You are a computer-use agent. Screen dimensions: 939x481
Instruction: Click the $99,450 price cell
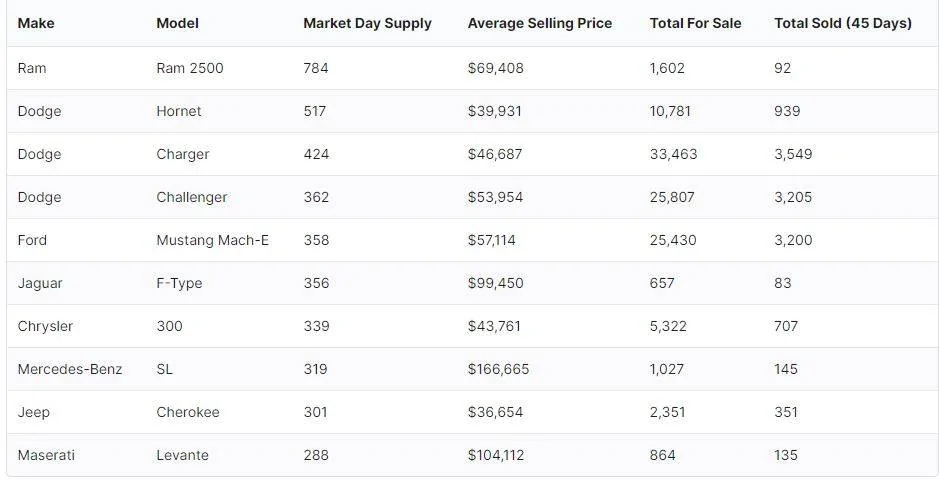(495, 283)
